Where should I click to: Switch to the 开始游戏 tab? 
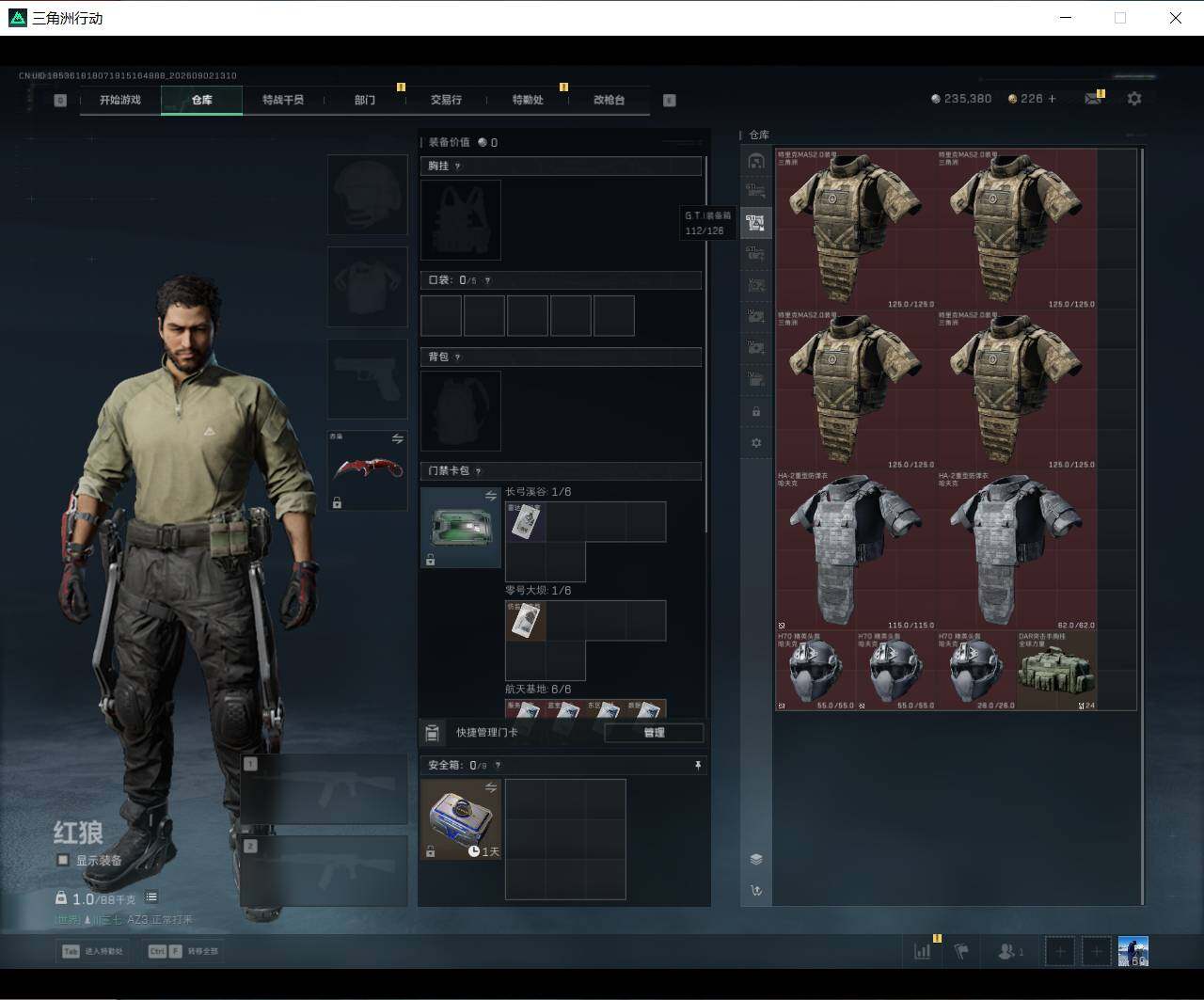(x=120, y=100)
